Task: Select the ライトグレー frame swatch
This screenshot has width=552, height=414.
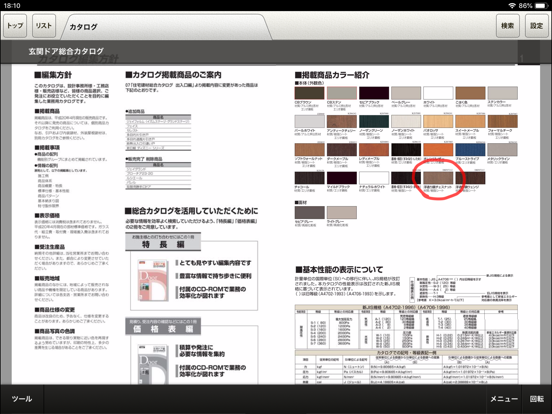Action: pyautogui.click(x=342, y=213)
